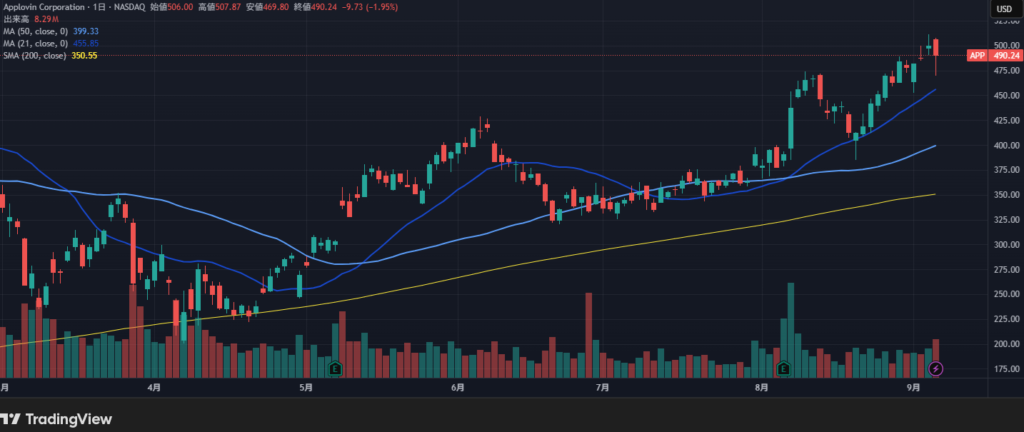Viewport: 1024px width, 432px height.
Task: Open the purple lightning news marker
Action: [936, 369]
